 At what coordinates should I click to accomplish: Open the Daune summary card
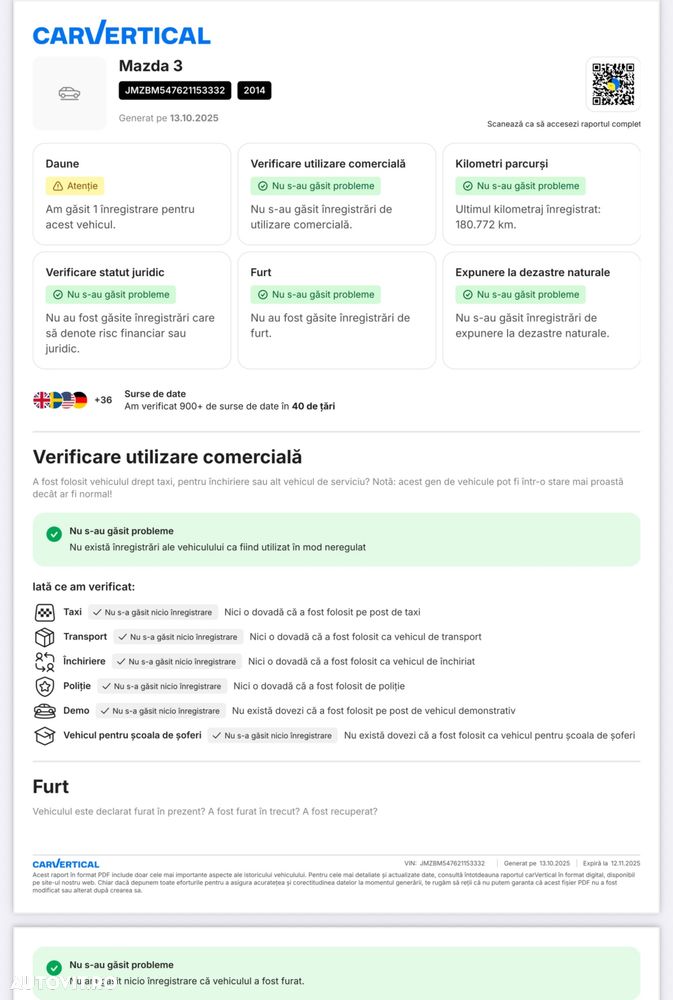[131, 194]
